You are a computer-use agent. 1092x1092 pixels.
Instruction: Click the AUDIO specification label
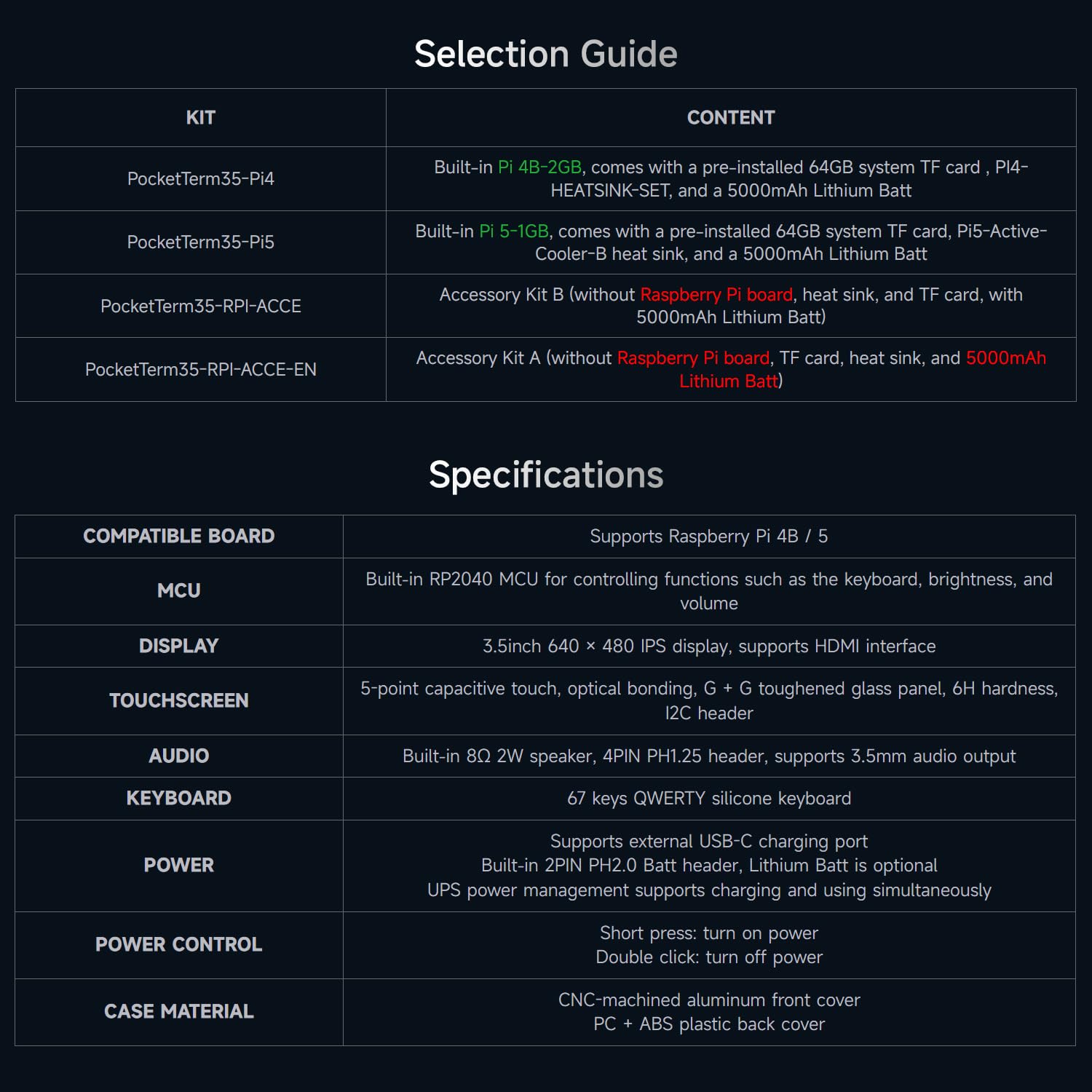(179, 756)
